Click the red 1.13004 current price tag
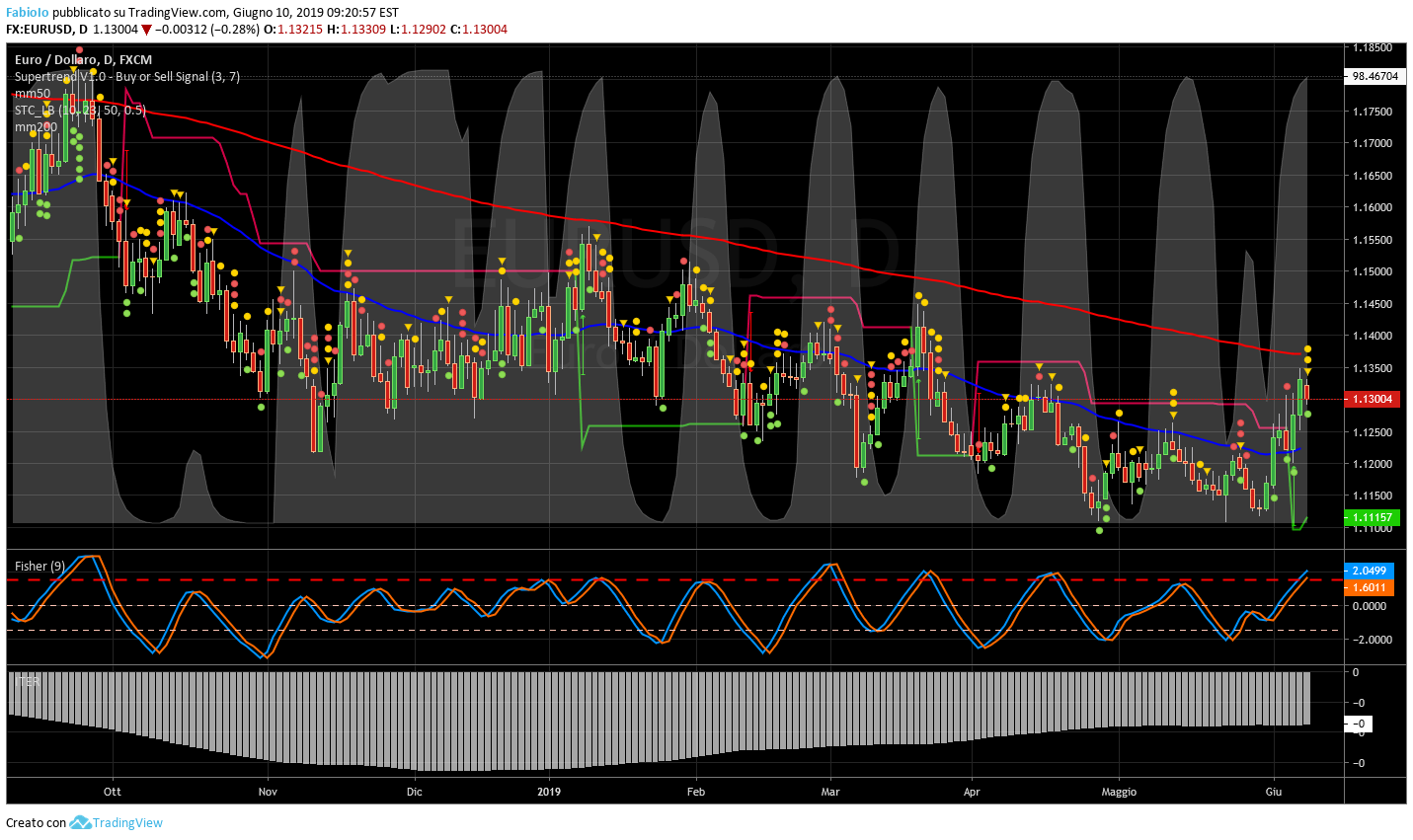Image resolution: width=1413 pixels, height=840 pixels. click(x=1374, y=399)
